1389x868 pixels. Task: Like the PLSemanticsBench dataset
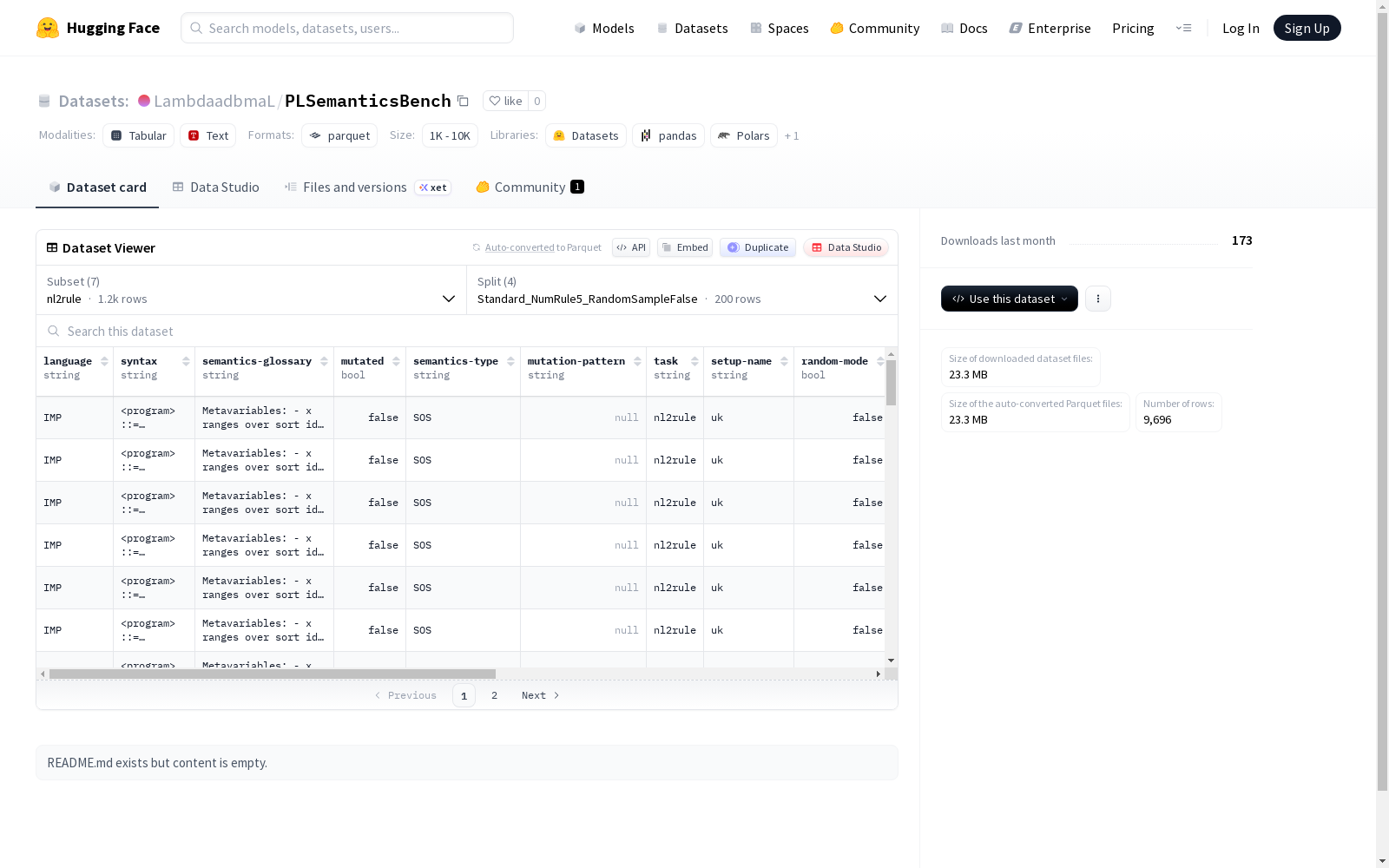tap(505, 101)
